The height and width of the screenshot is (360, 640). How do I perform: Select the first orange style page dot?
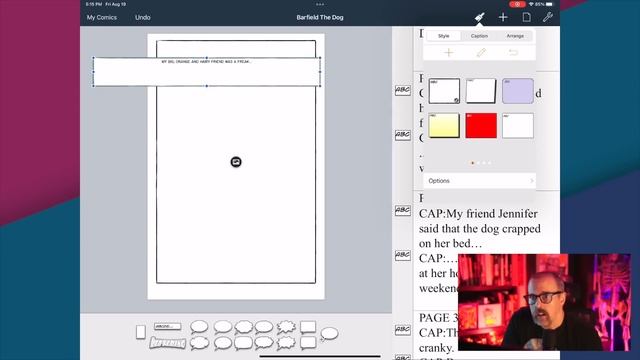(473, 163)
